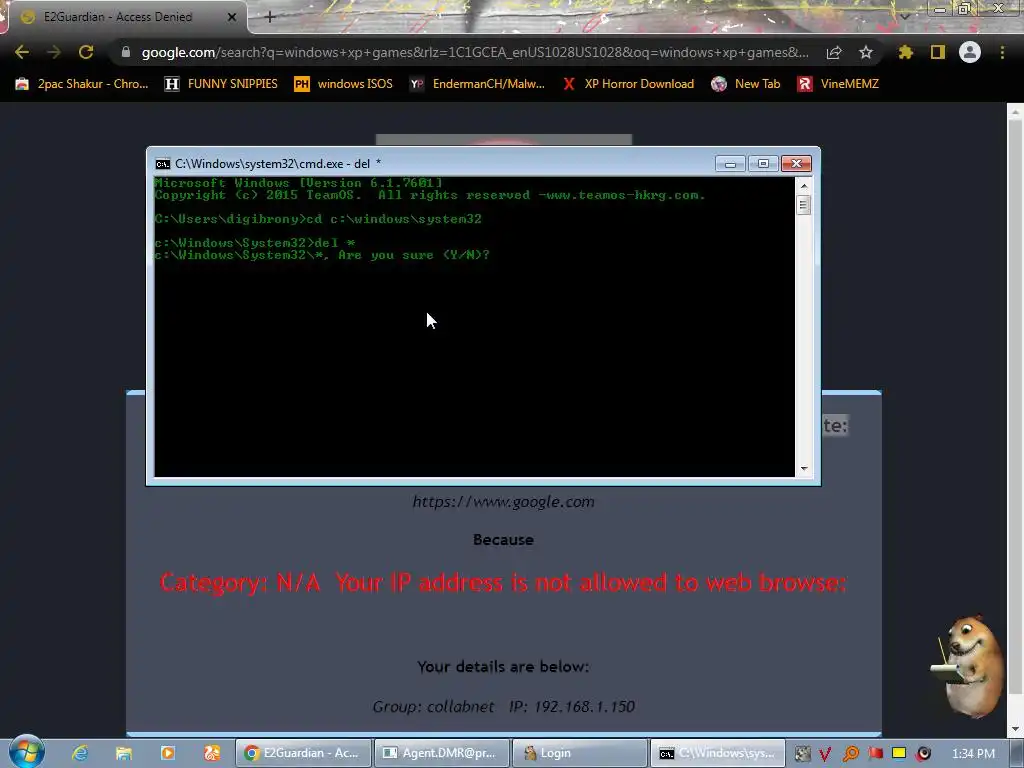Click the lock icon in the address bar

(x=126, y=52)
